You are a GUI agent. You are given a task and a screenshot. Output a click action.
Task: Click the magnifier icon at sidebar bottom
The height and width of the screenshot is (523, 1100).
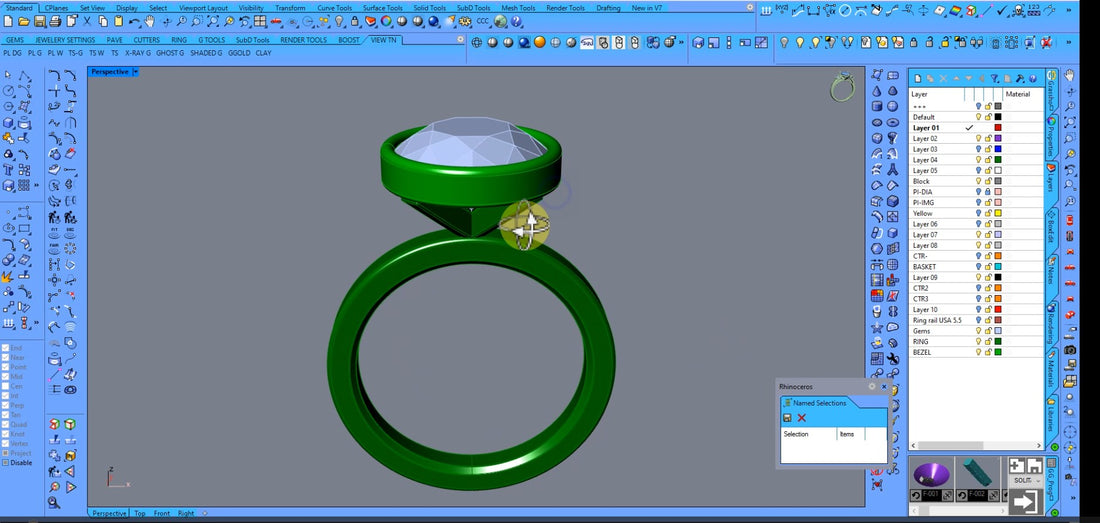53,502
